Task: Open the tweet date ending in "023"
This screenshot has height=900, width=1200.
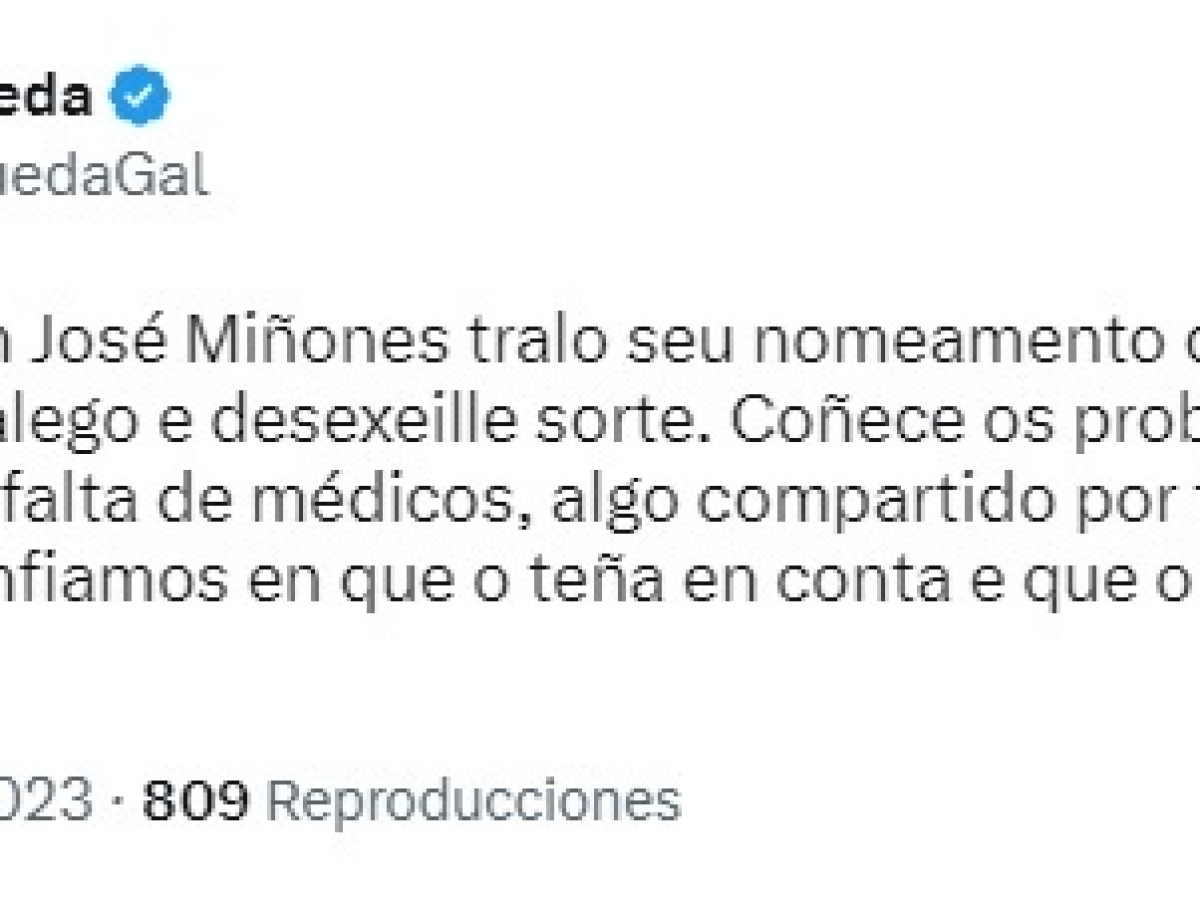Action: pyautogui.click(x=47, y=800)
